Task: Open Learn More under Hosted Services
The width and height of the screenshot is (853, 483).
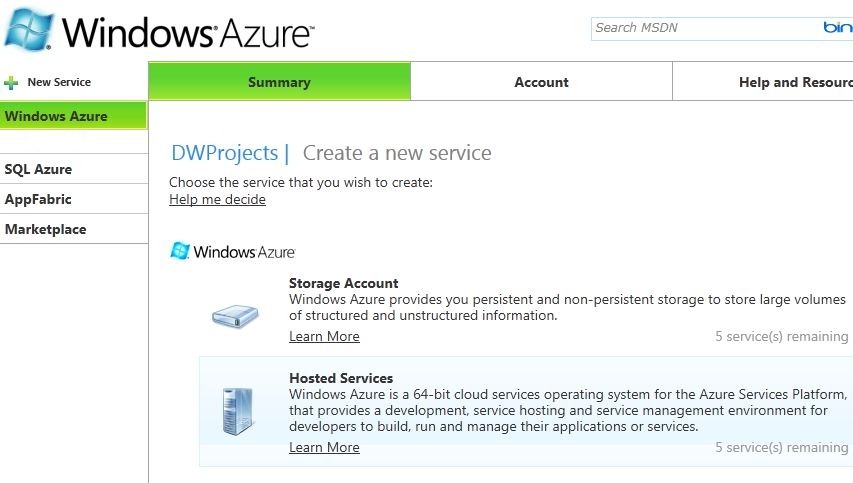Action: [324, 448]
